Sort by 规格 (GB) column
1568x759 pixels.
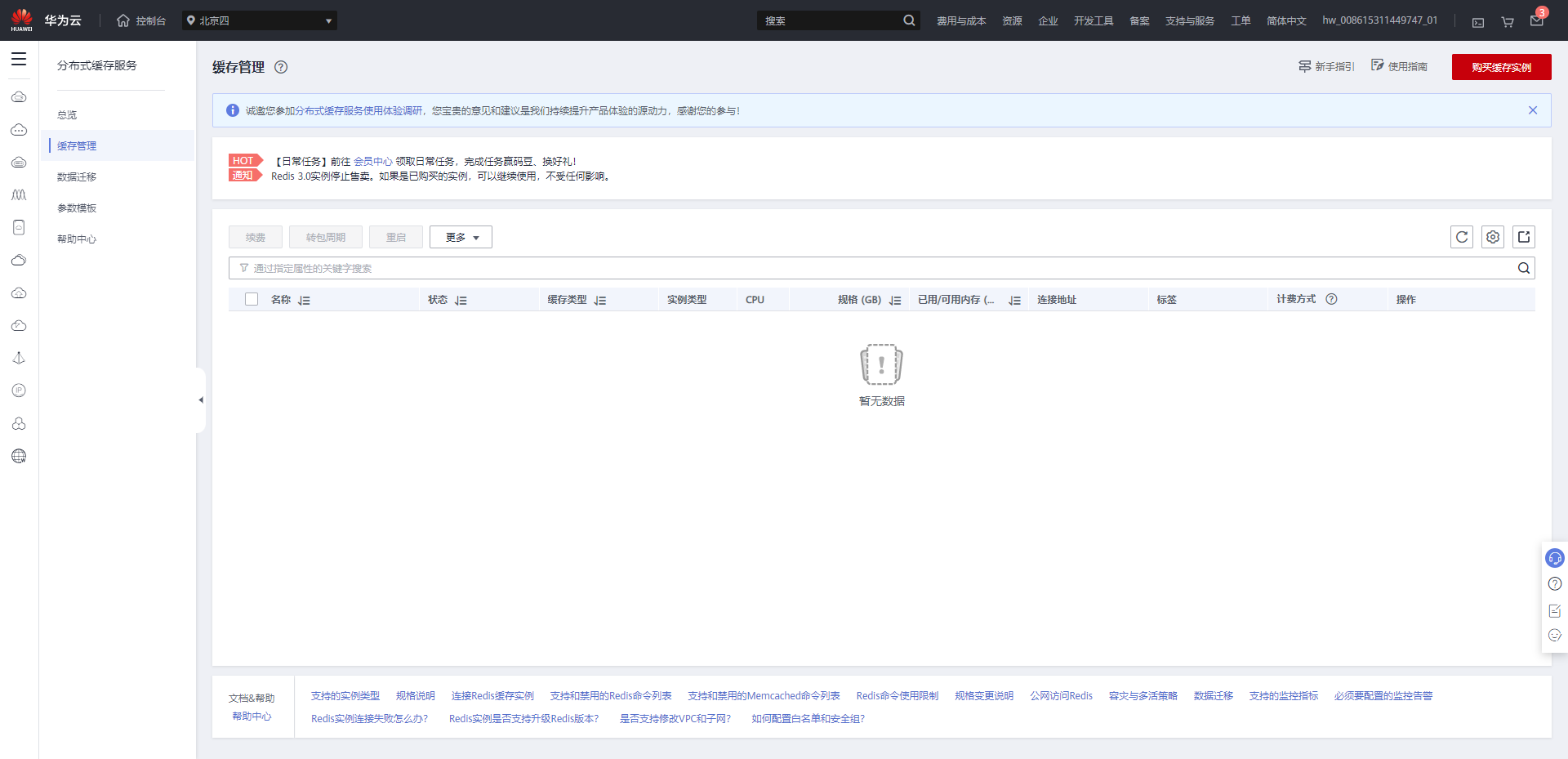point(895,301)
